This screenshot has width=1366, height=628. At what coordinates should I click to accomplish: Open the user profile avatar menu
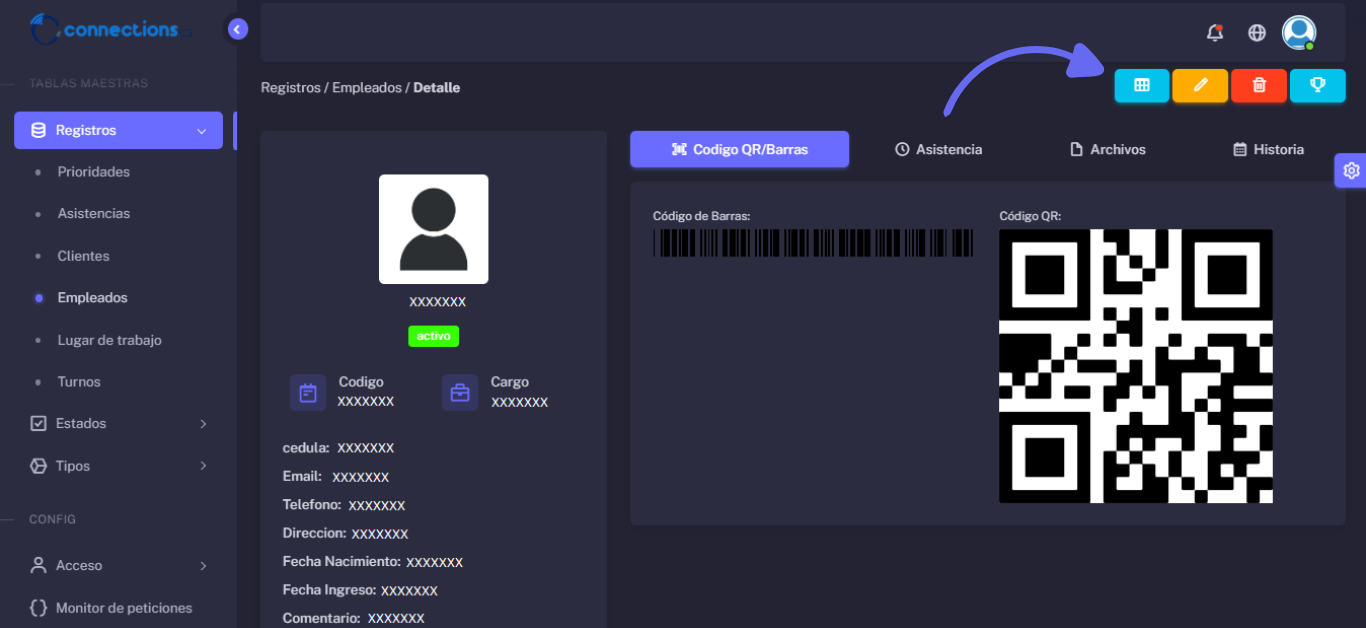pos(1299,32)
